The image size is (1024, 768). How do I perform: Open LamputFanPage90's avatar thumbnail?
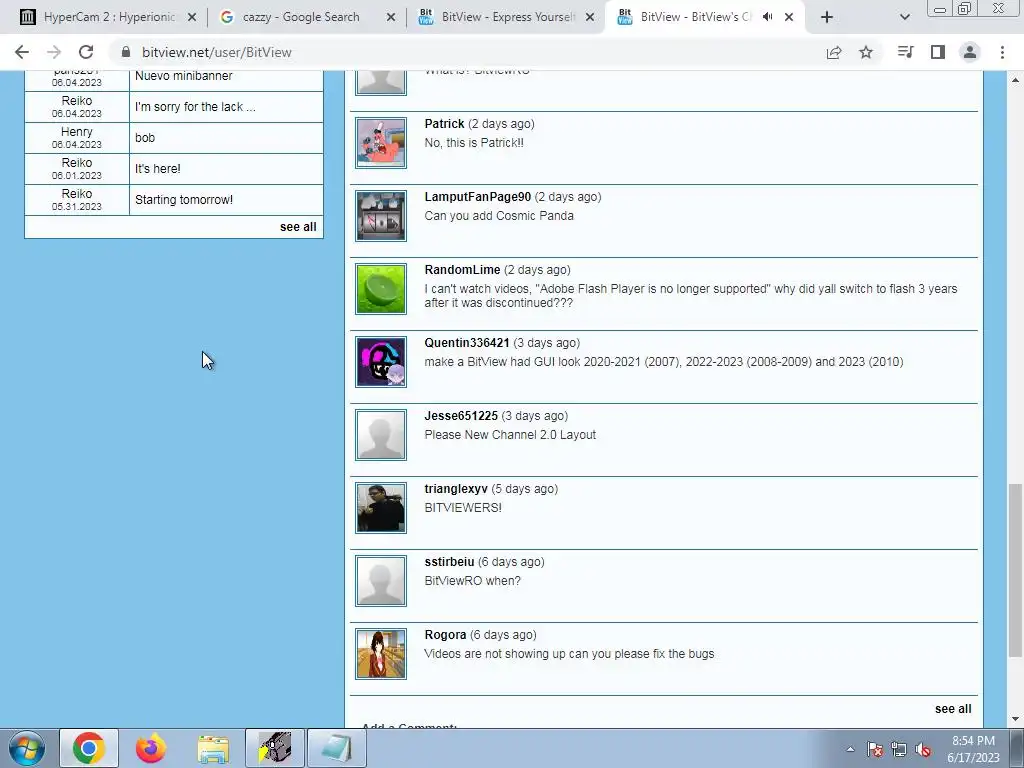[381, 216]
